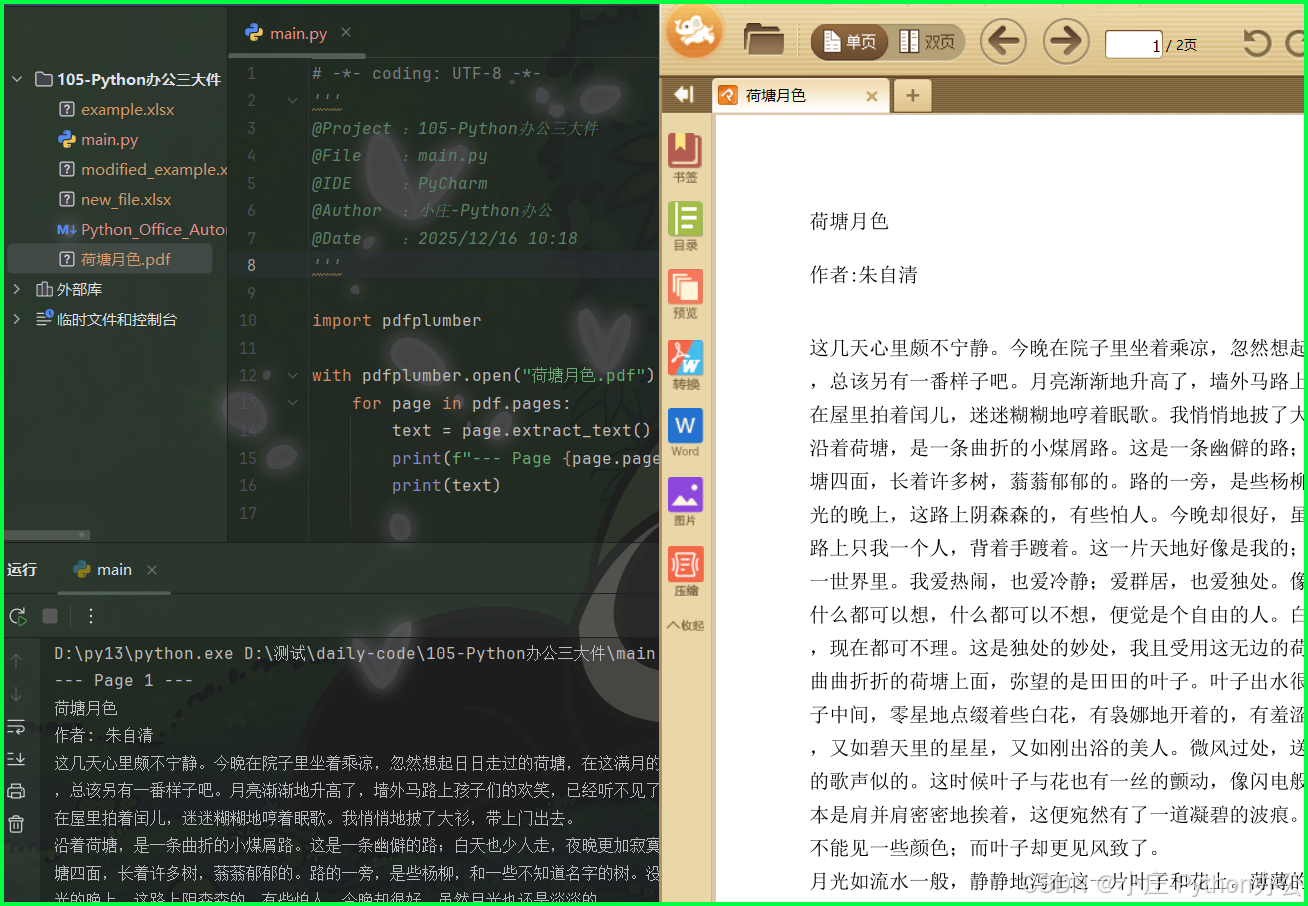Viewport: 1308px width, 906px height.
Task: Navigate down the stack trace arrow
Action: (x=16, y=693)
